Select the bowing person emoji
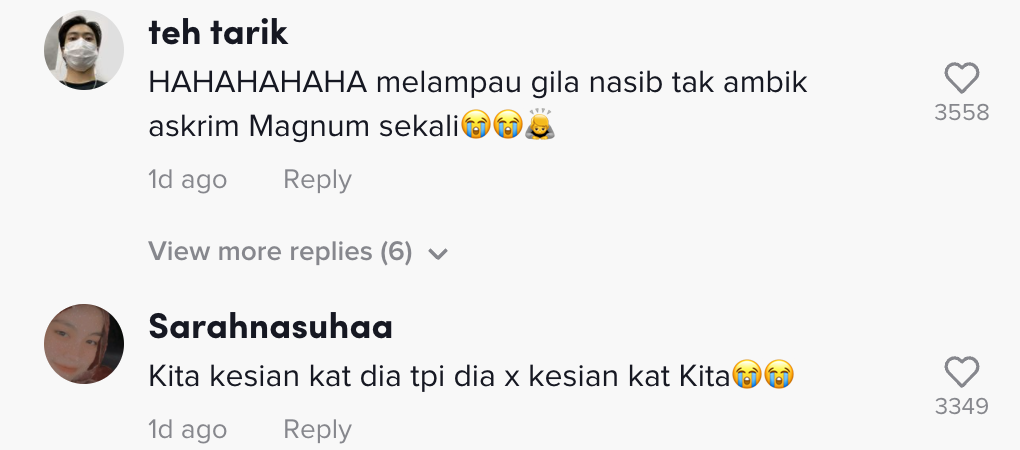1020x450 pixels. click(x=540, y=125)
